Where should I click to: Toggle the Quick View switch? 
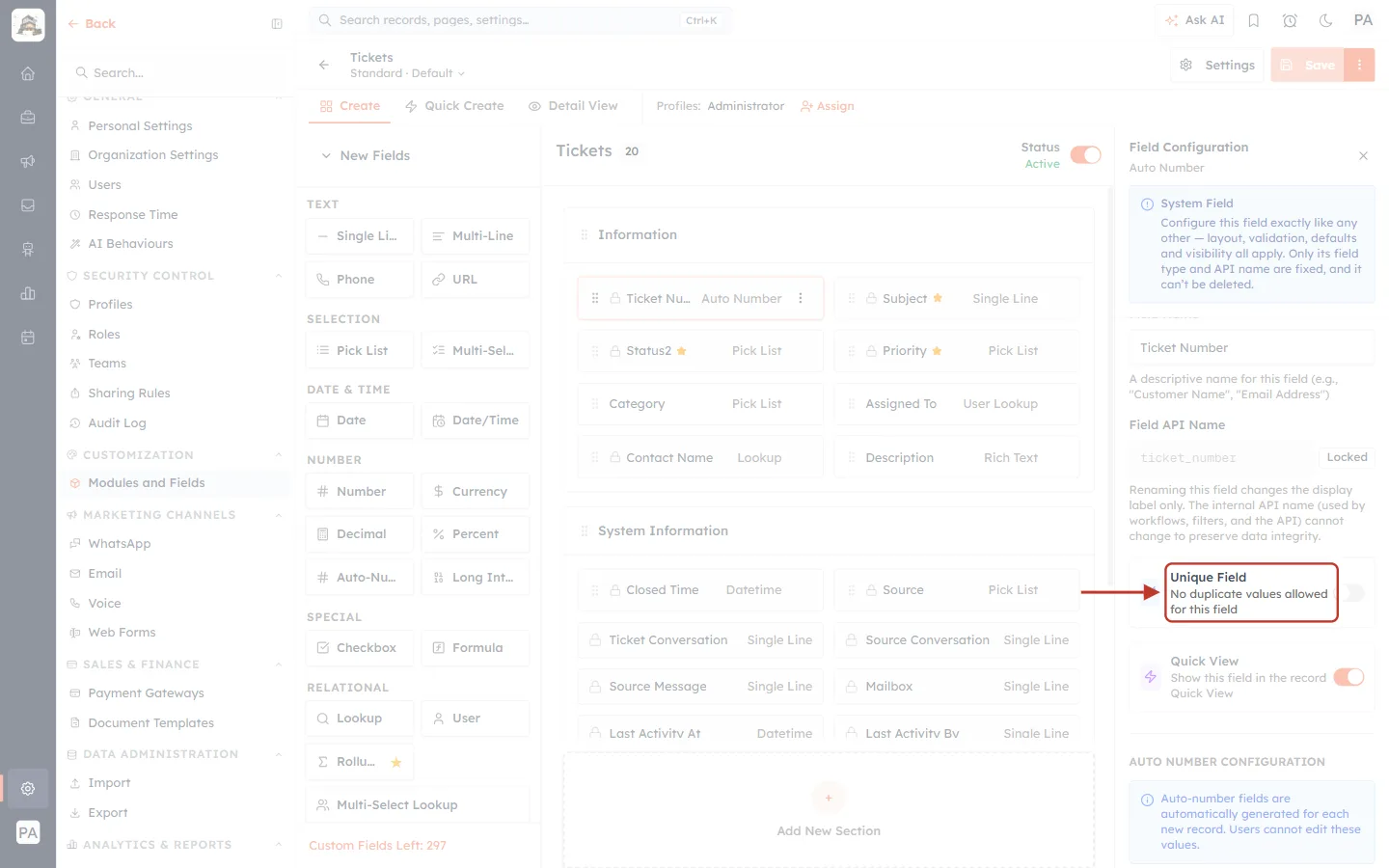(1348, 677)
